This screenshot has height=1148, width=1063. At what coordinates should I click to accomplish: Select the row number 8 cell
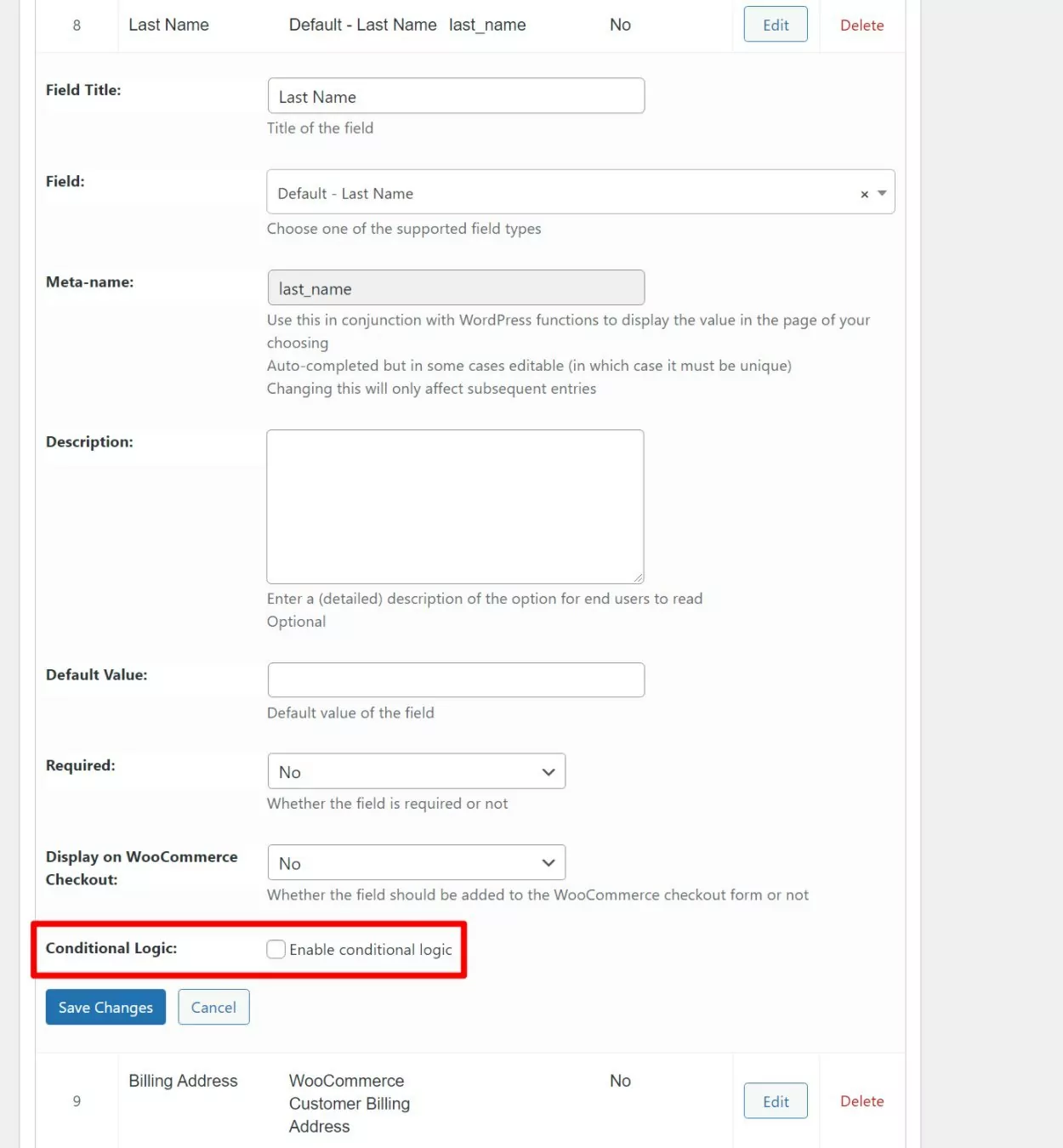point(77,26)
